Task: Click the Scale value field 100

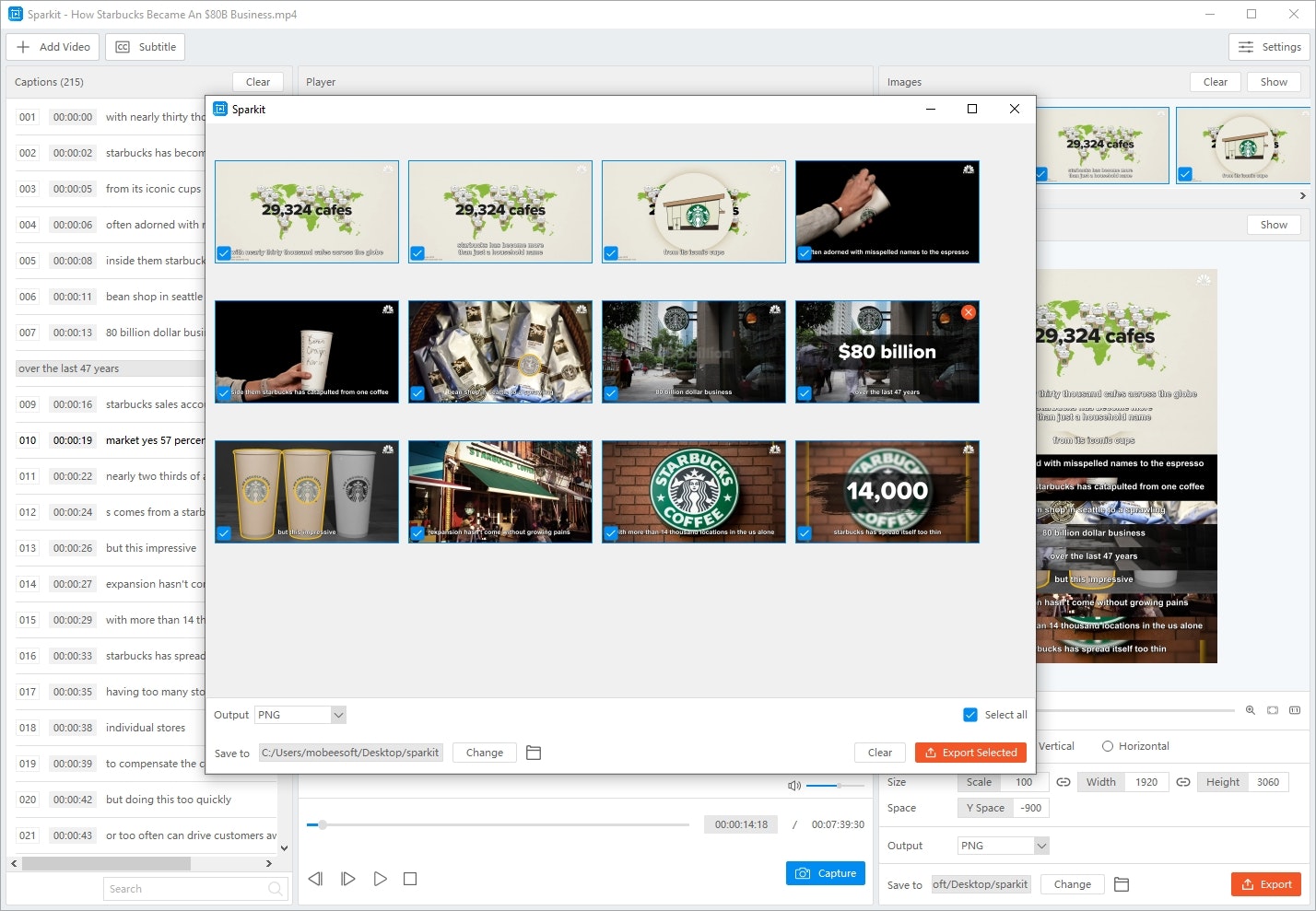Action: coord(1025,782)
